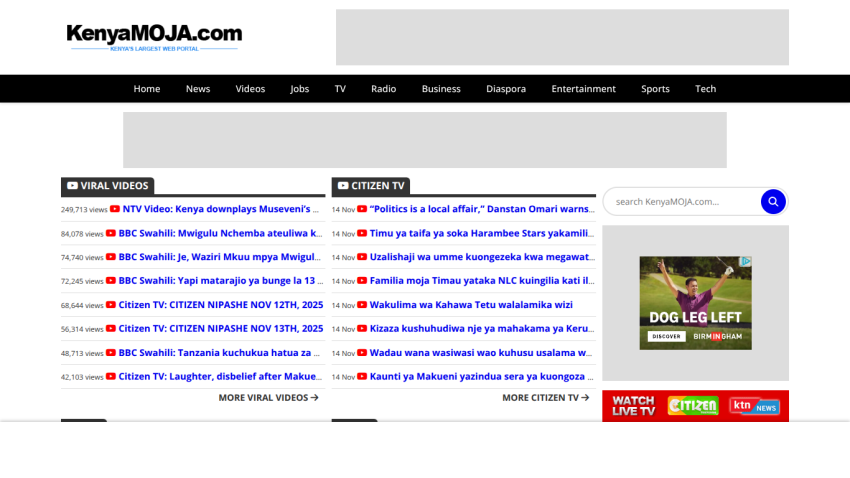Open the Entertainment section
The height and width of the screenshot is (478, 850).
coord(583,89)
